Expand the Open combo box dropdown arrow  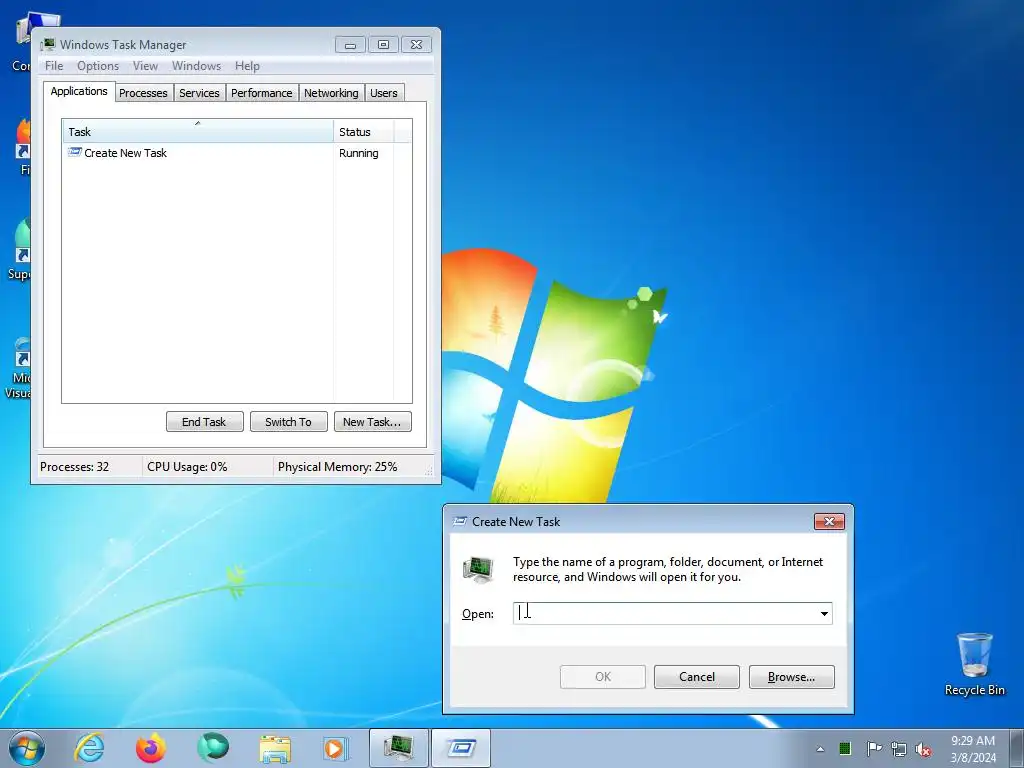point(824,613)
